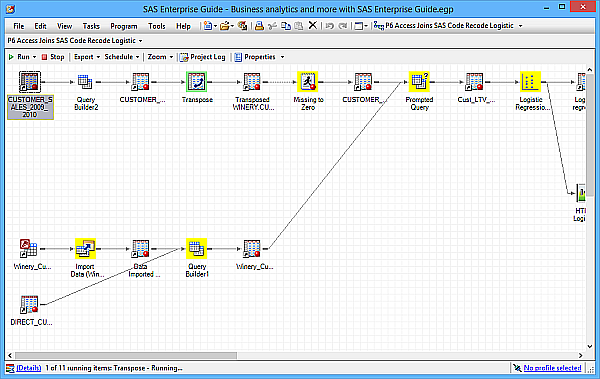Open the Zoom dropdown
This screenshot has width=600, height=379.
160,57
